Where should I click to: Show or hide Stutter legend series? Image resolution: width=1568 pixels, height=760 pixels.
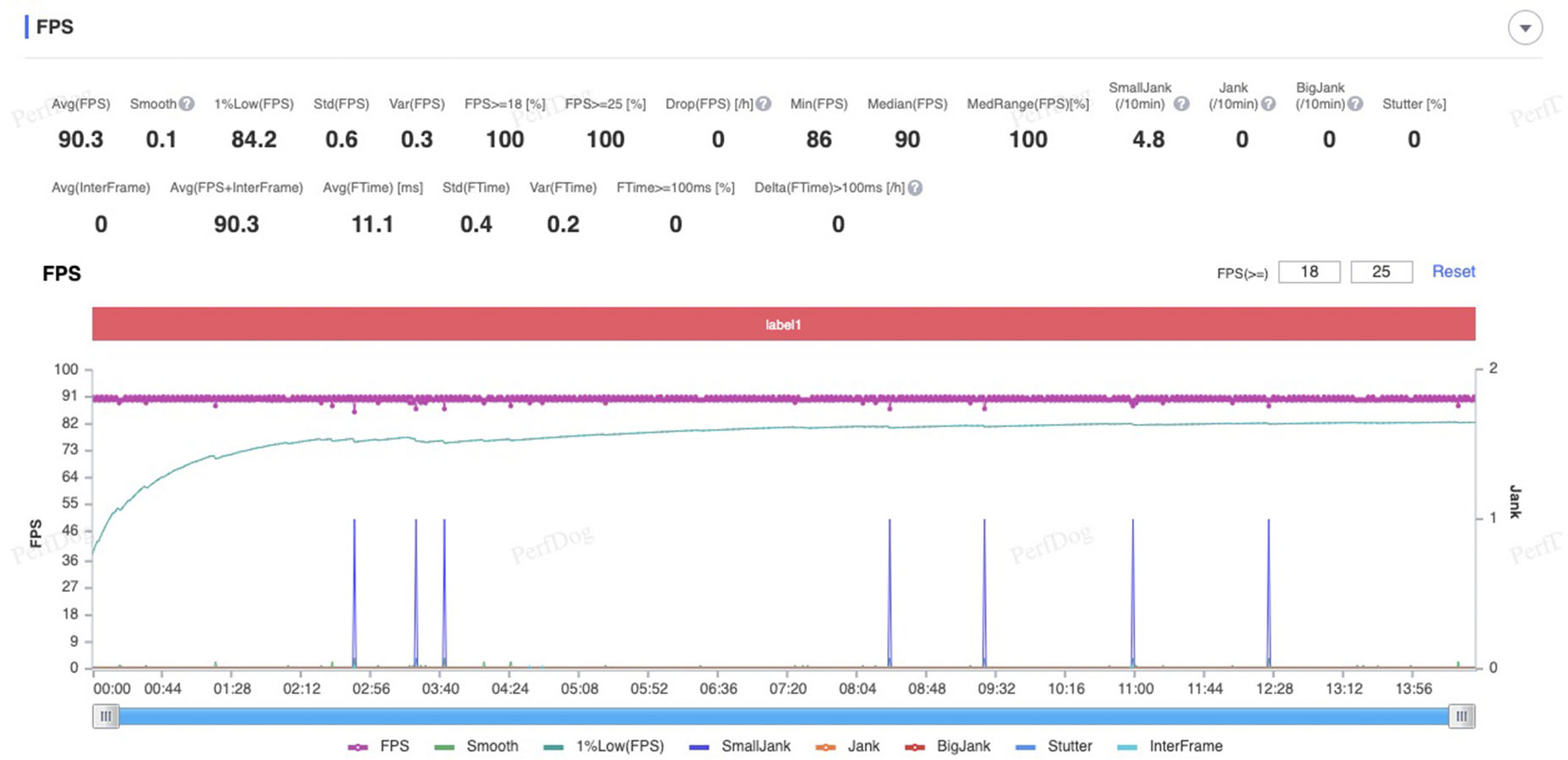(1053, 746)
